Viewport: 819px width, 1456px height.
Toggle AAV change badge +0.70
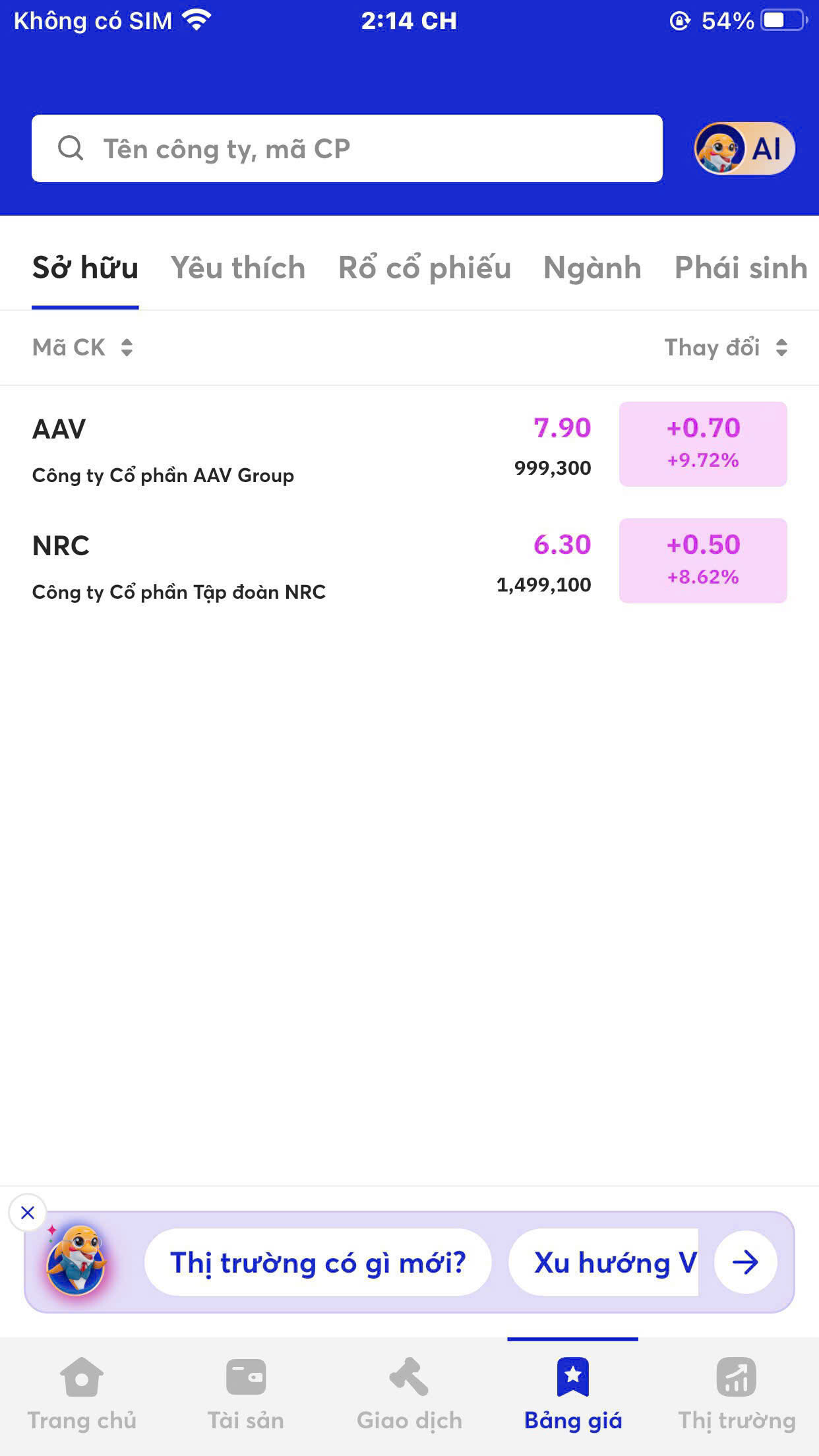[x=703, y=444]
